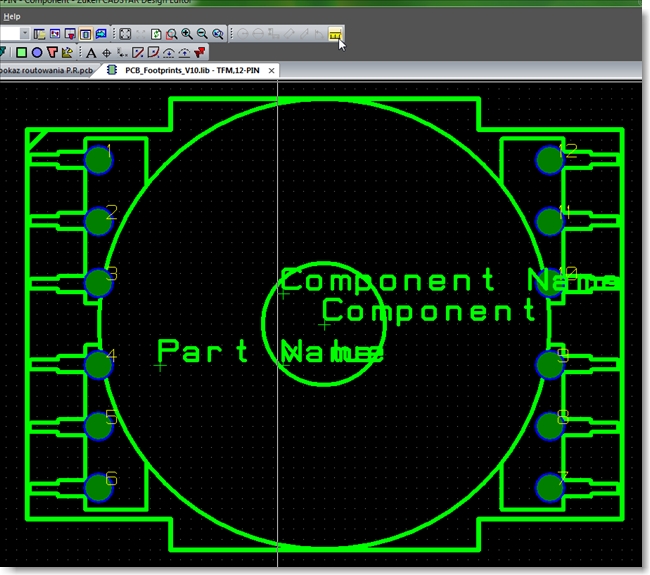Select pad number 2
The width and height of the screenshot is (650, 575).
point(98,222)
